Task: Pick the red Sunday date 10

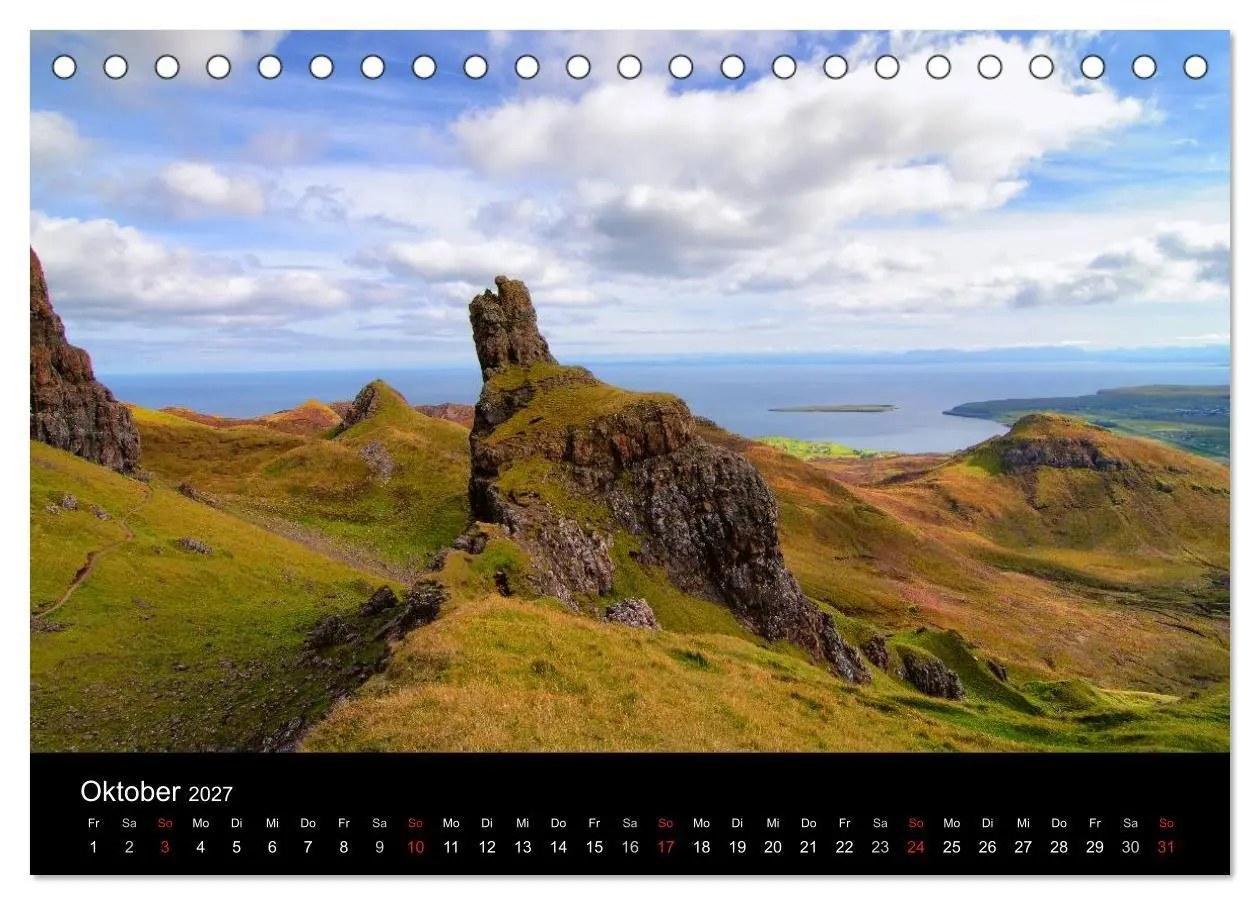Action: coord(415,847)
